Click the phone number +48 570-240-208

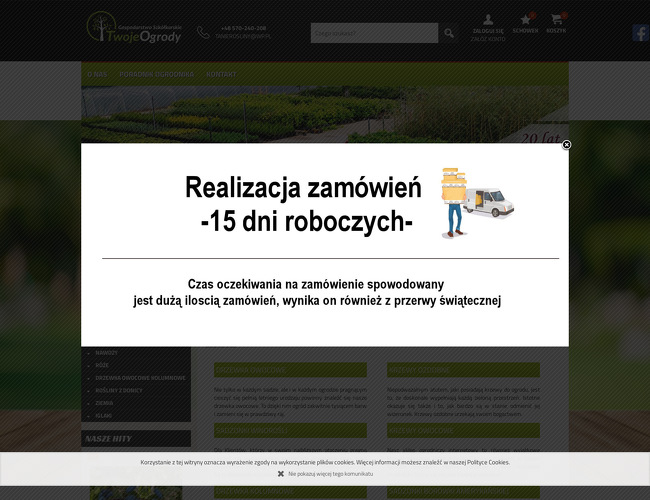(x=243, y=28)
